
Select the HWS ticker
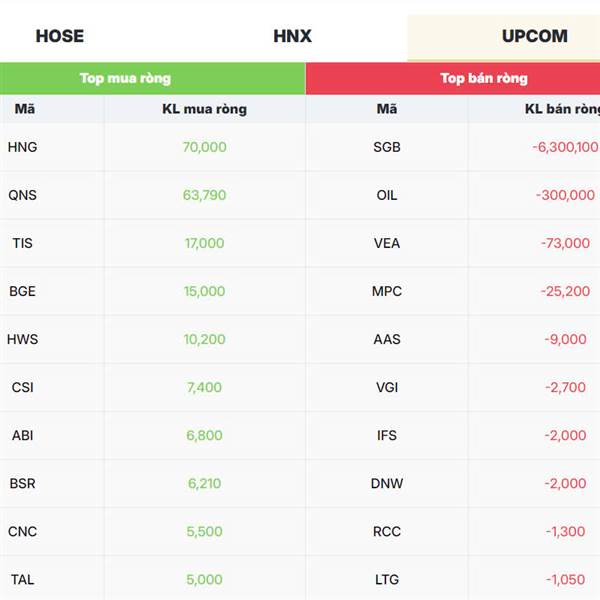(23, 339)
